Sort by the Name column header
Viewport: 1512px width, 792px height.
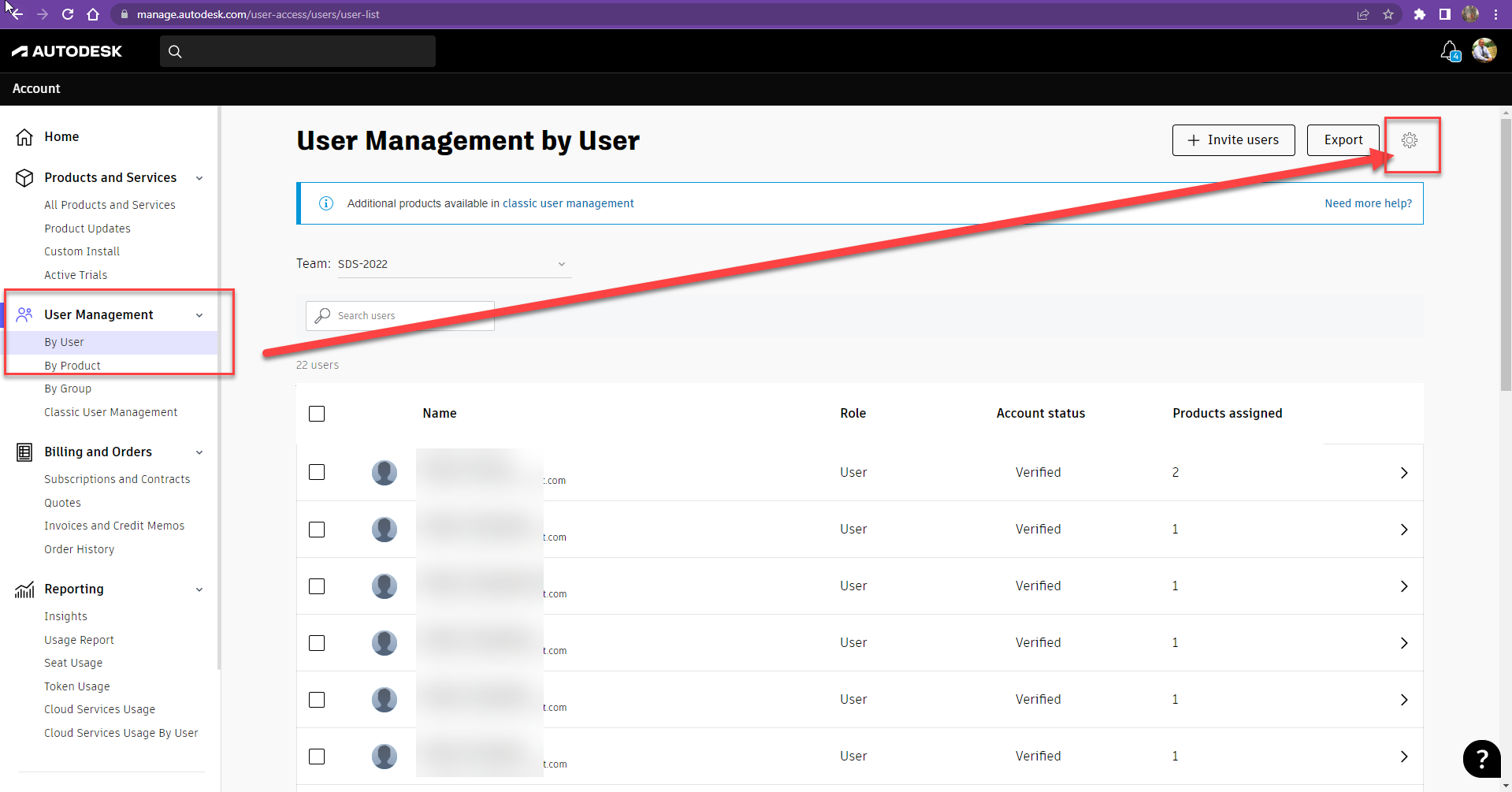click(x=440, y=414)
